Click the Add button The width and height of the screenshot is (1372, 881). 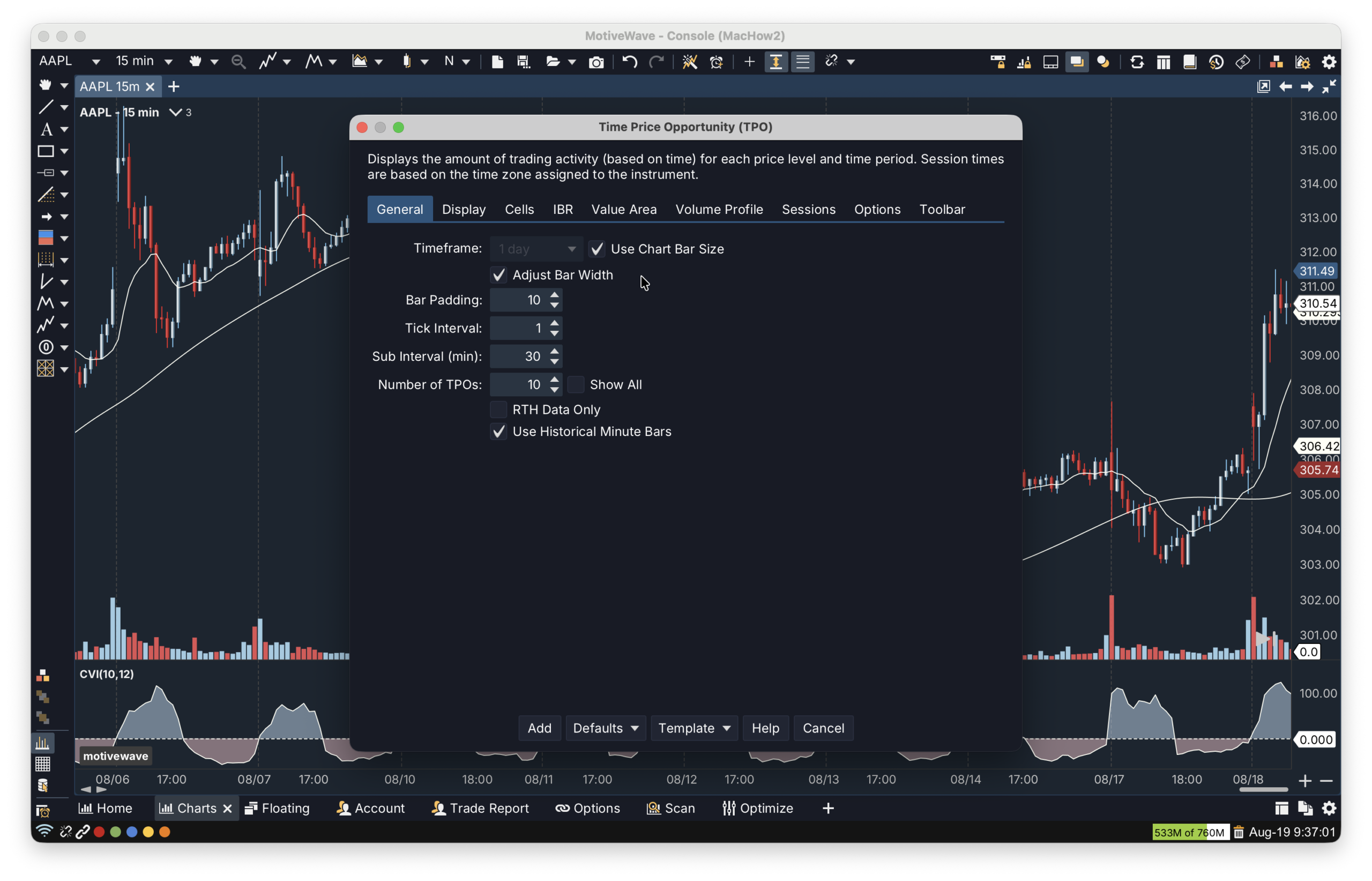pyautogui.click(x=539, y=728)
